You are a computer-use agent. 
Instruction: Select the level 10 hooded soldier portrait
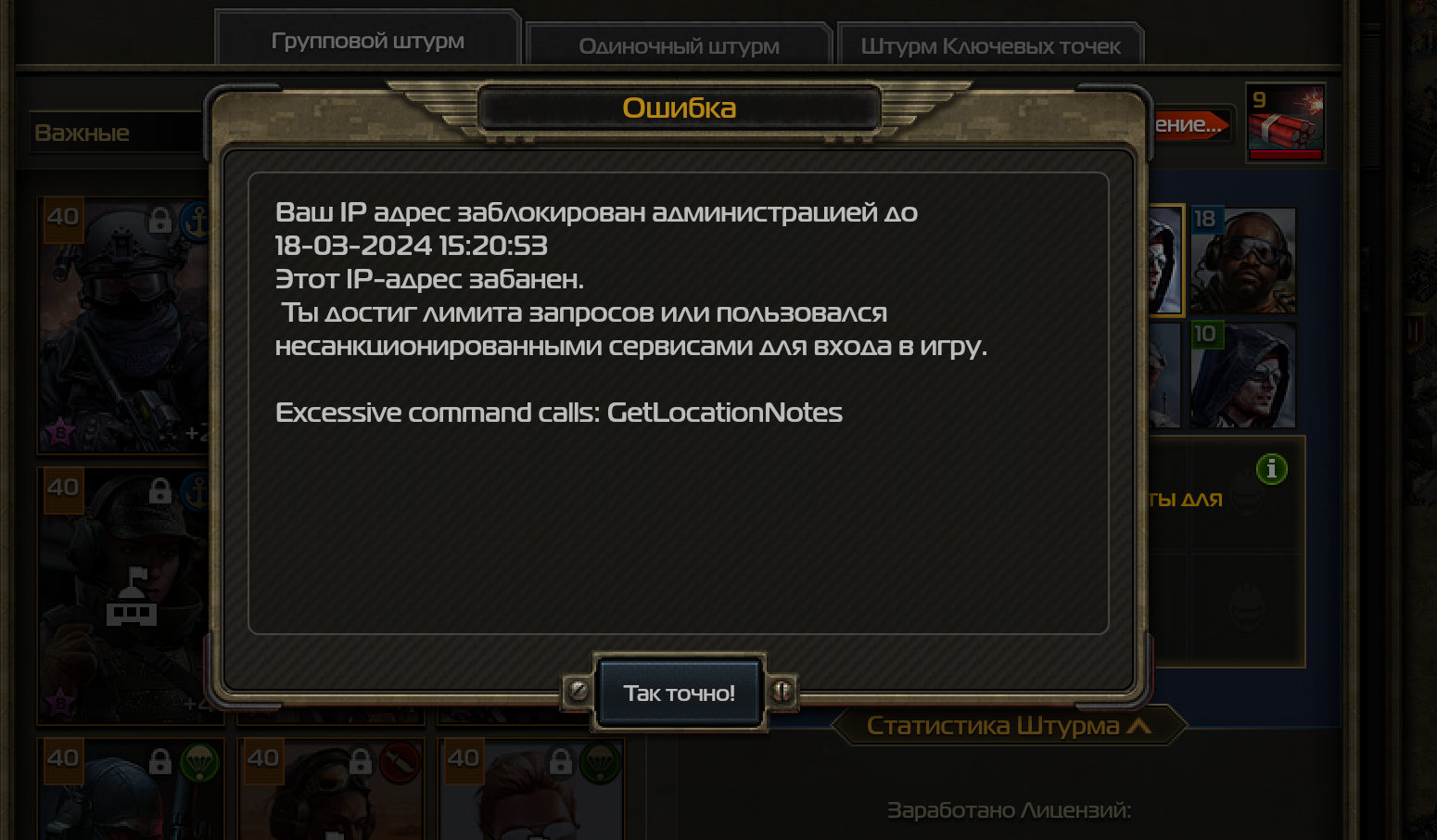tap(1242, 375)
